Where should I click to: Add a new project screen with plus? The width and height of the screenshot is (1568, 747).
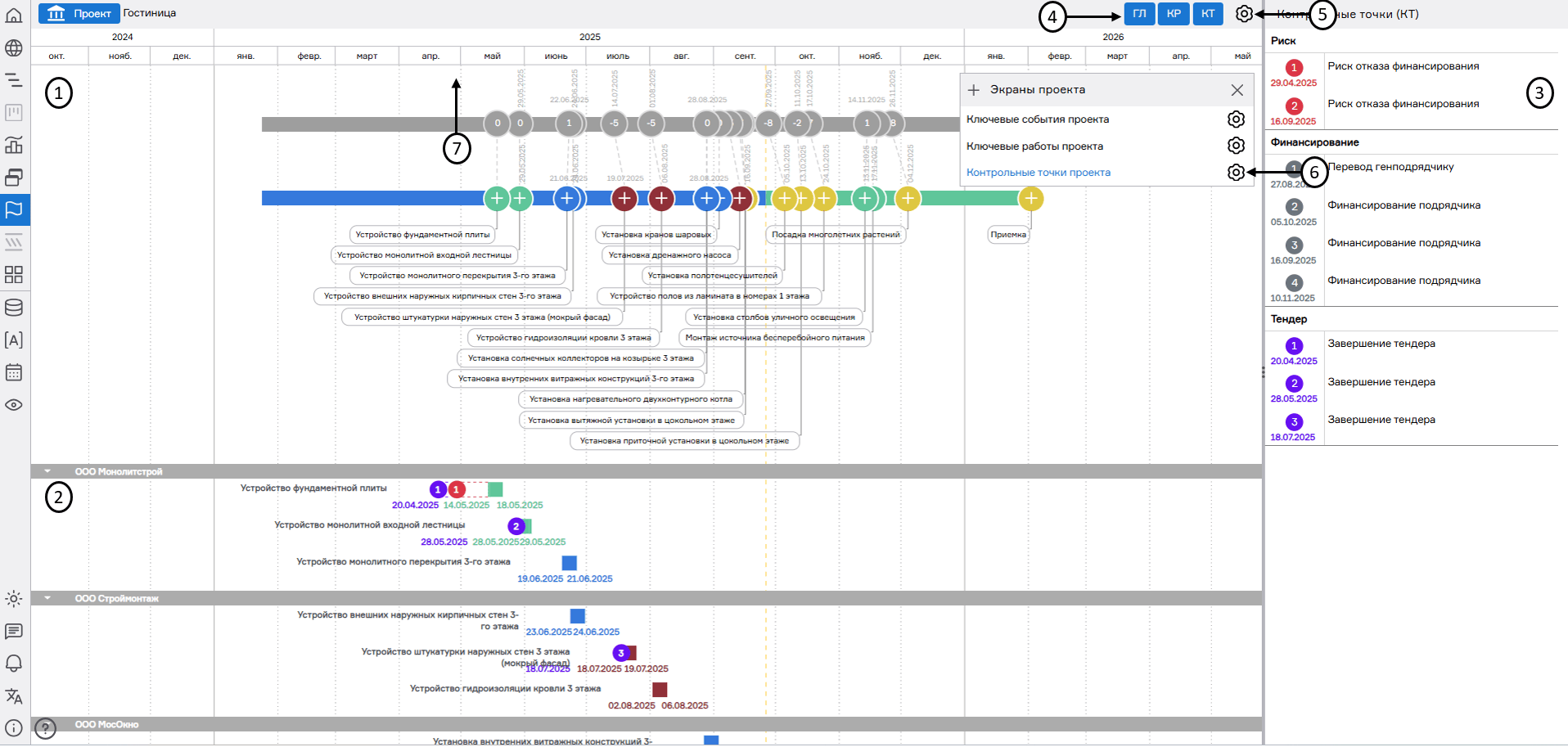point(974,90)
